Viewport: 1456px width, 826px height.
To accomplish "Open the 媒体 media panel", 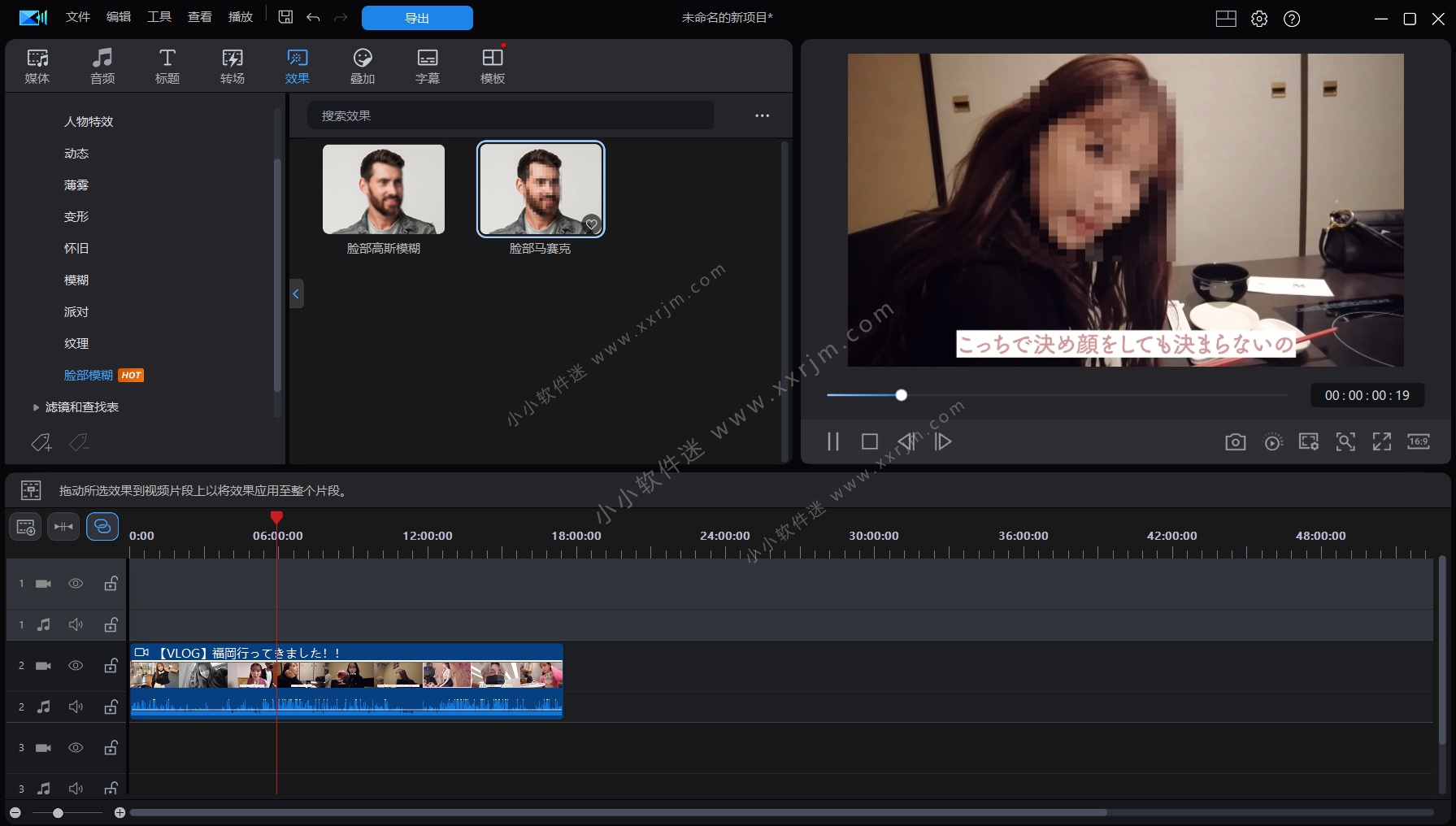I will 37,65.
